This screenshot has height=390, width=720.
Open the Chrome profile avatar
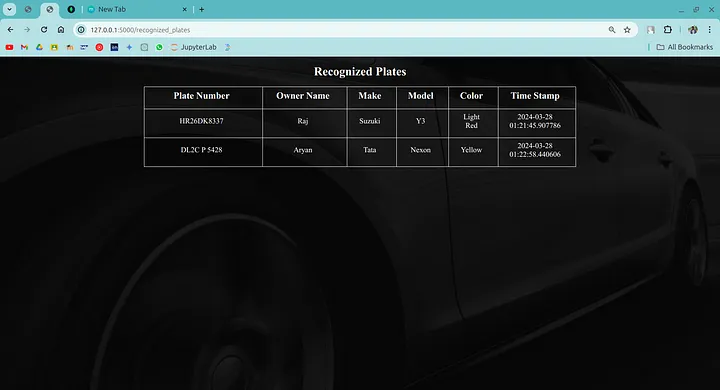[x=693, y=30]
